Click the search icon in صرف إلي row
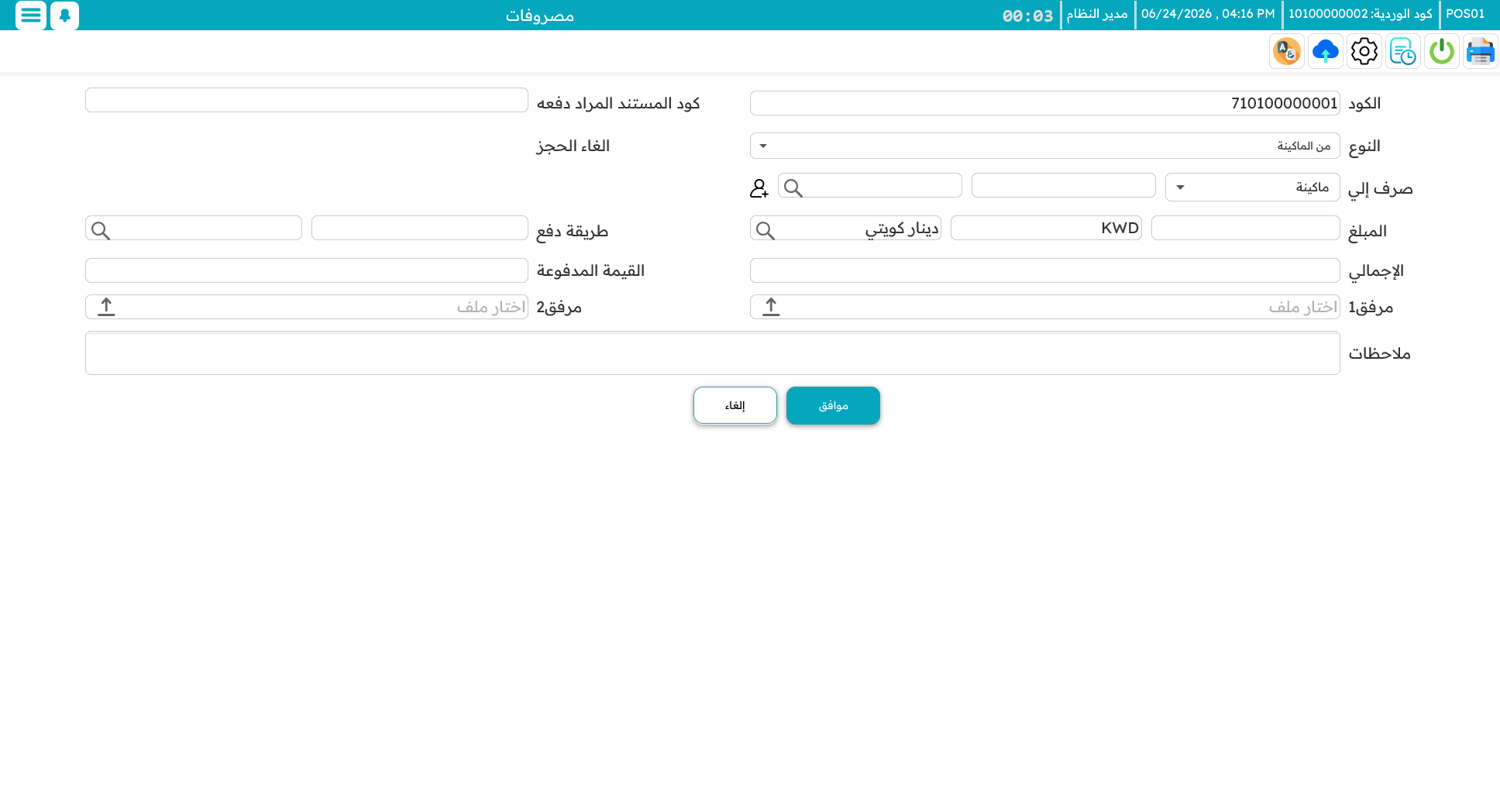Screen dimensions: 1500x812 pos(793,188)
